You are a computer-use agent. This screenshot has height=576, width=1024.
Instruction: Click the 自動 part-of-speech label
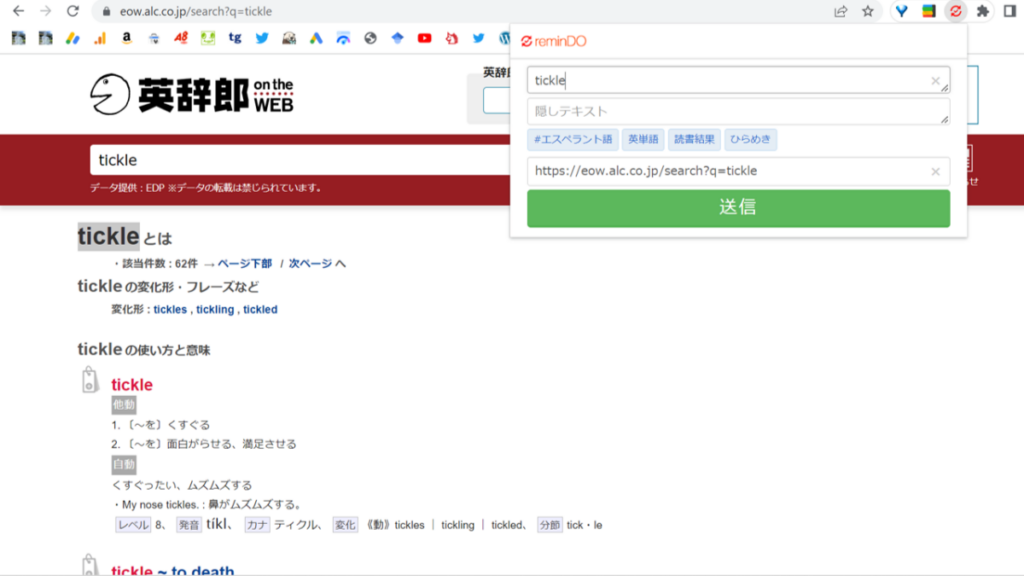tap(123, 465)
